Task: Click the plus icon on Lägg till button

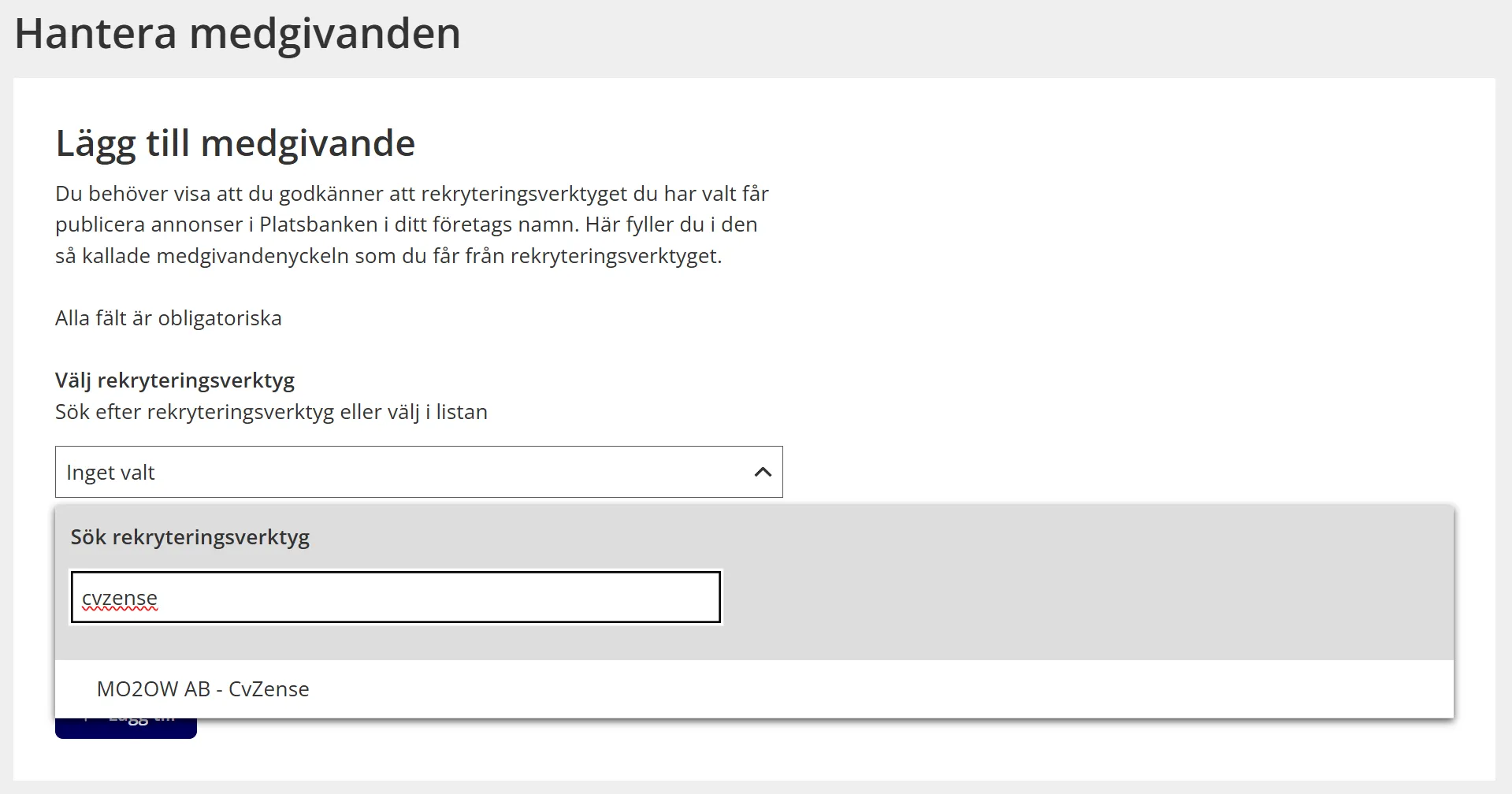Action: 88,718
